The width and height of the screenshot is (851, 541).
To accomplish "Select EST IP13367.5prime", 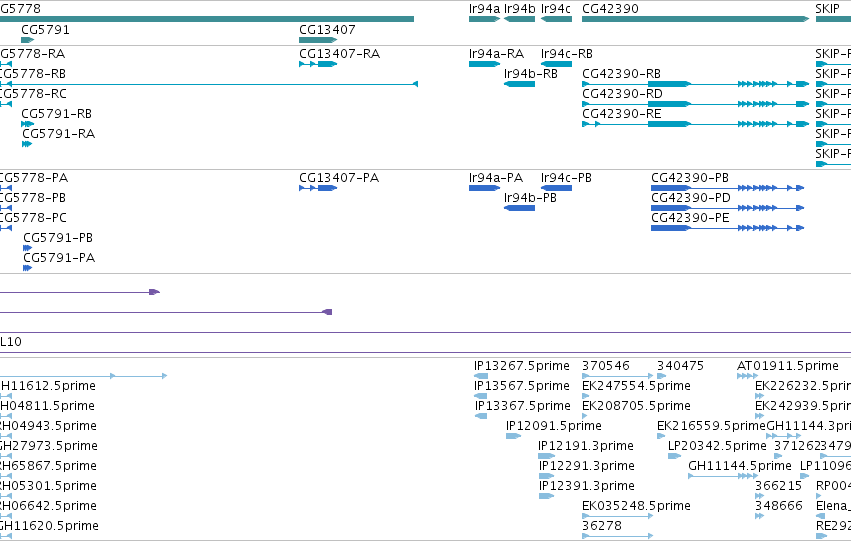I will point(523,406).
